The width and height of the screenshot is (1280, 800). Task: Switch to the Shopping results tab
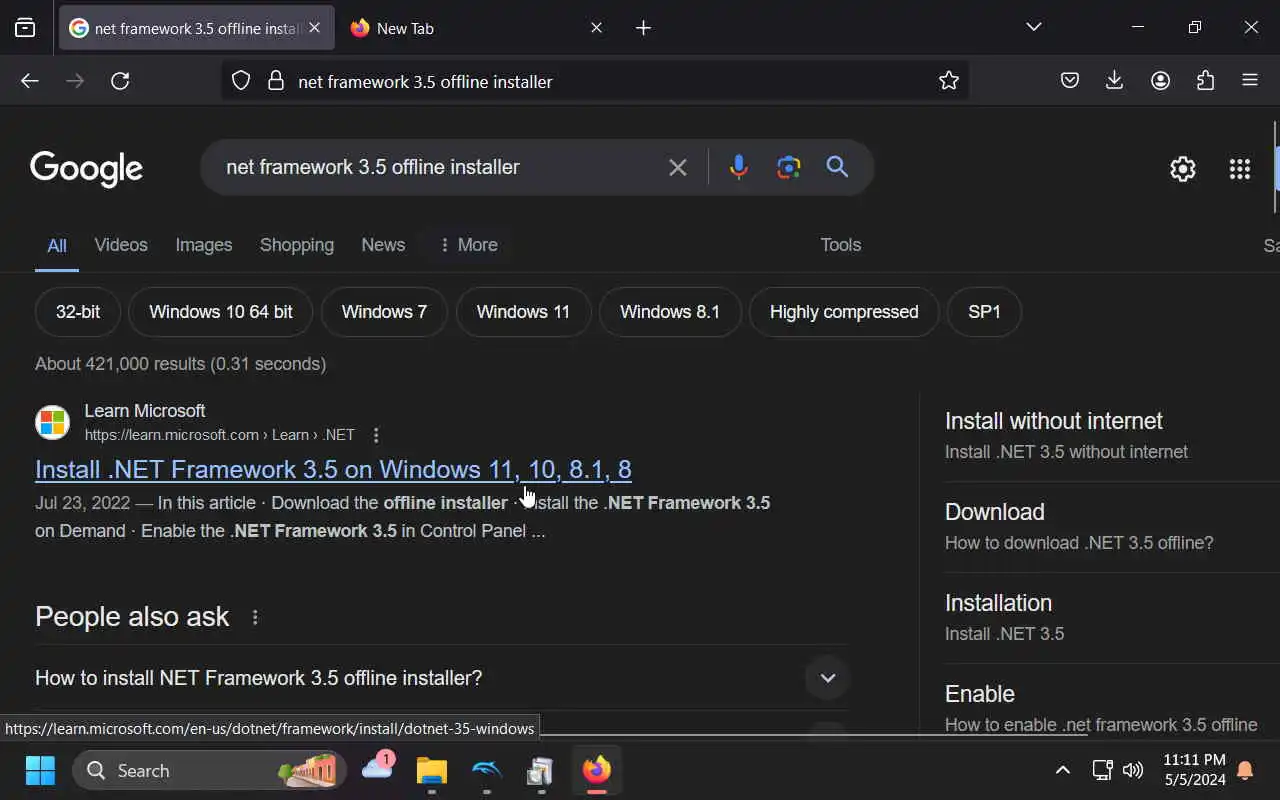pyautogui.click(x=297, y=245)
